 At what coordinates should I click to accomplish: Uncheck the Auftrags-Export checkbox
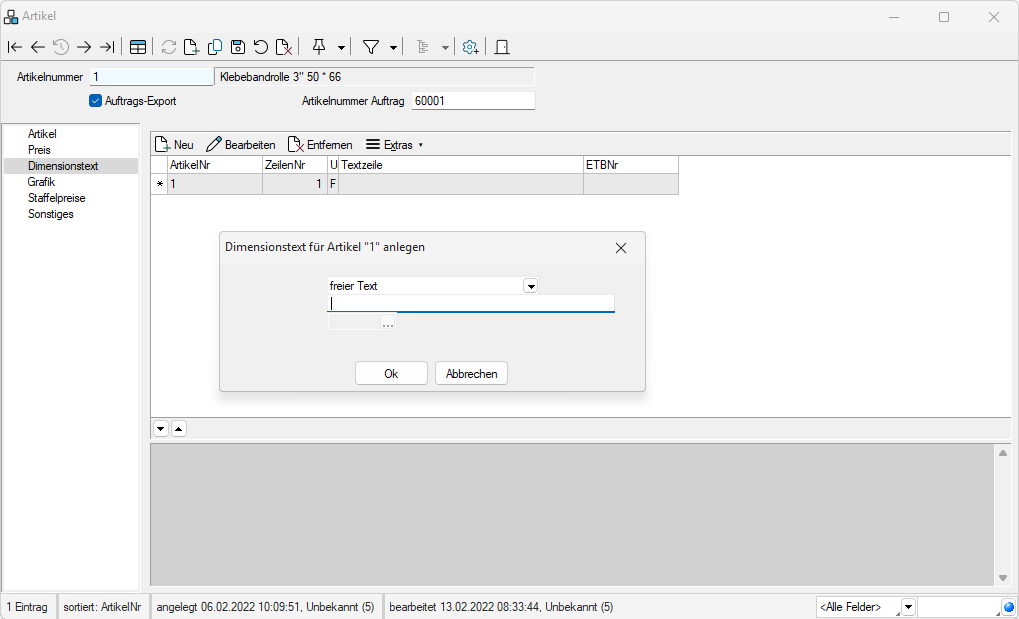96,101
